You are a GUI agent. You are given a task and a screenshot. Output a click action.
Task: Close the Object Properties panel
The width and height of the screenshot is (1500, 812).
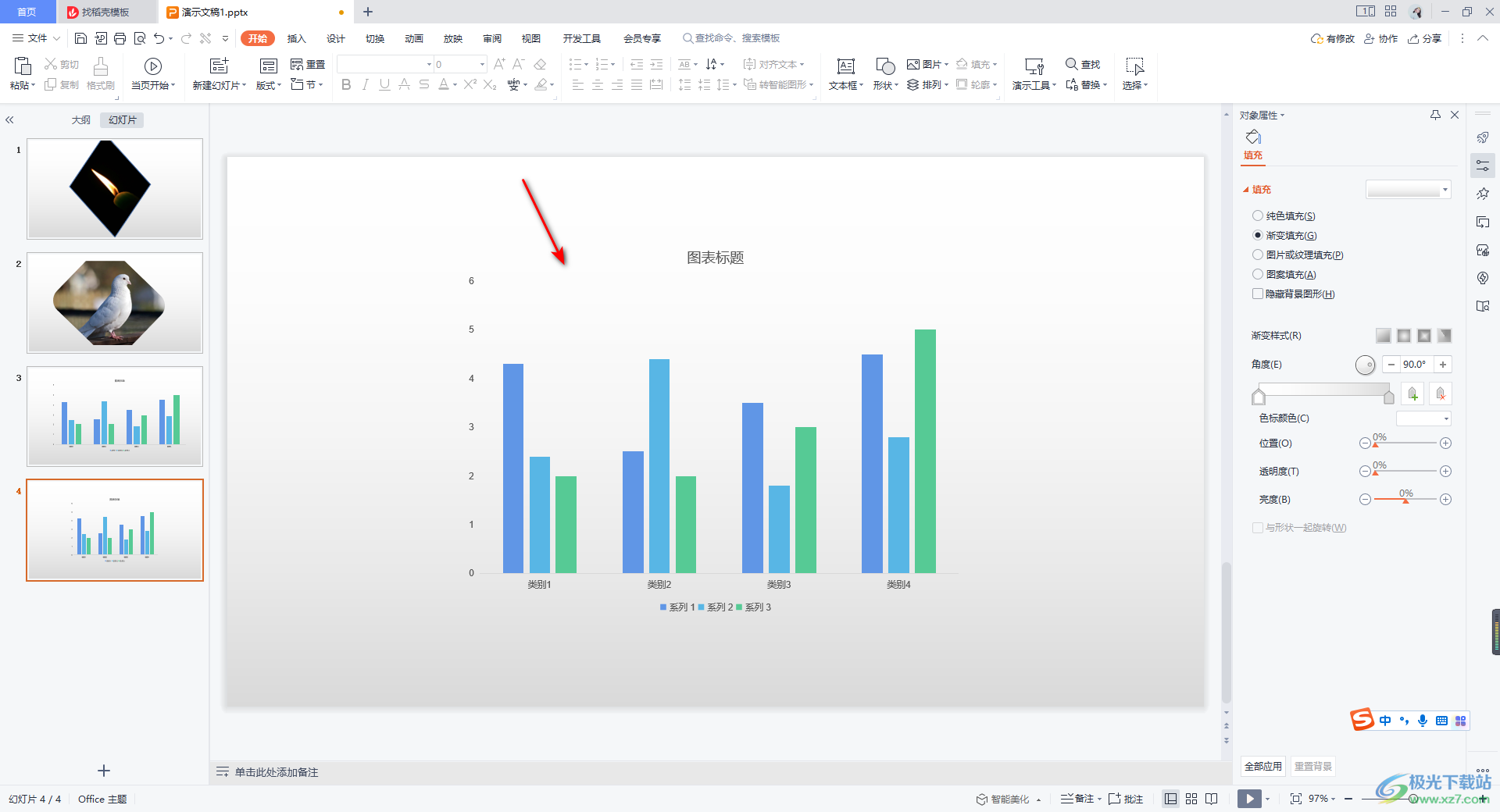pyautogui.click(x=1455, y=115)
